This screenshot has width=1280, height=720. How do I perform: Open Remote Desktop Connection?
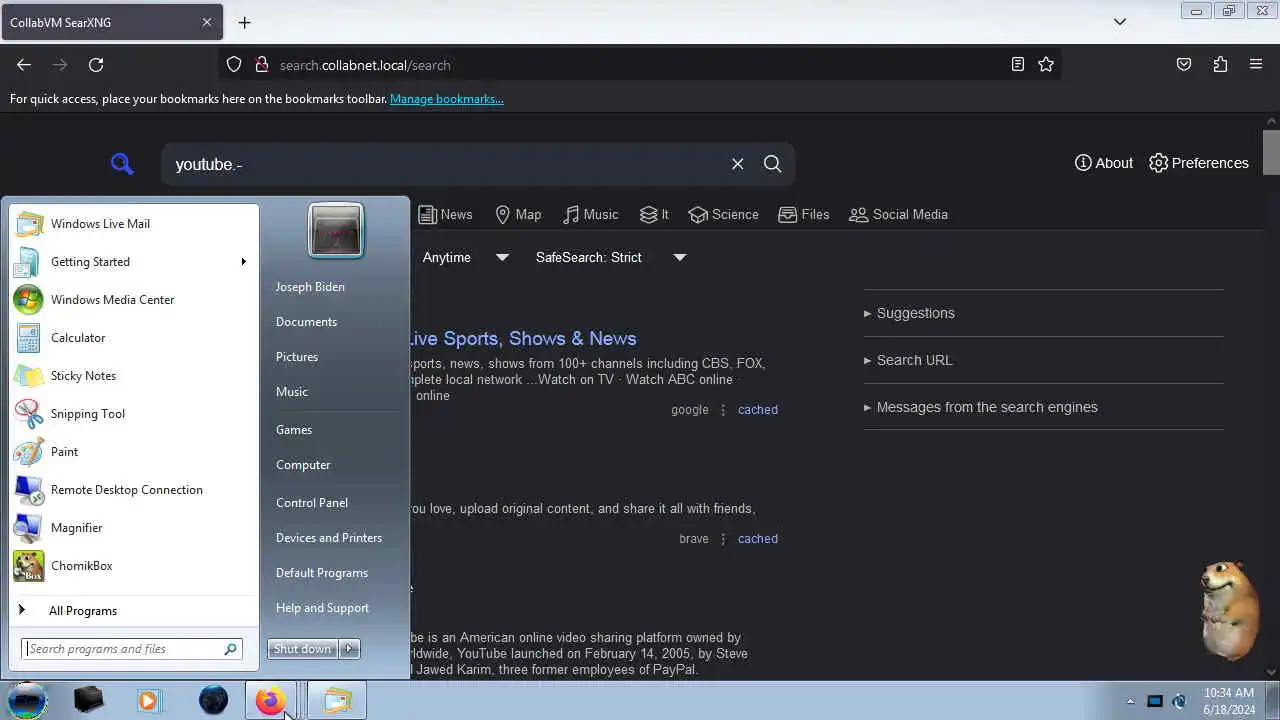tap(134, 489)
